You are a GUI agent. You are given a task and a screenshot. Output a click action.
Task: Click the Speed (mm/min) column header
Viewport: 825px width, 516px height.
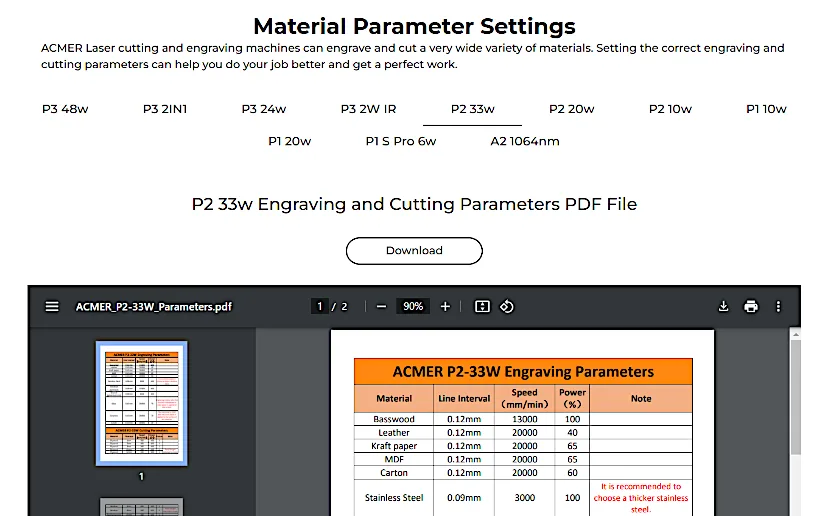[x=525, y=399]
